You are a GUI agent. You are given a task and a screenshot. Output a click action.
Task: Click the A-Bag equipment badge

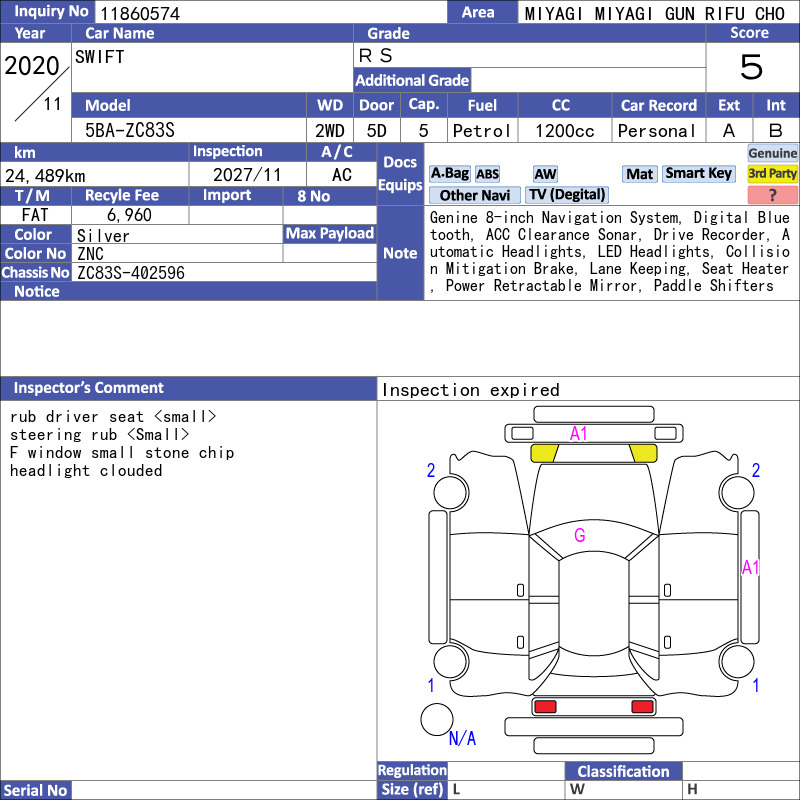pos(449,173)
